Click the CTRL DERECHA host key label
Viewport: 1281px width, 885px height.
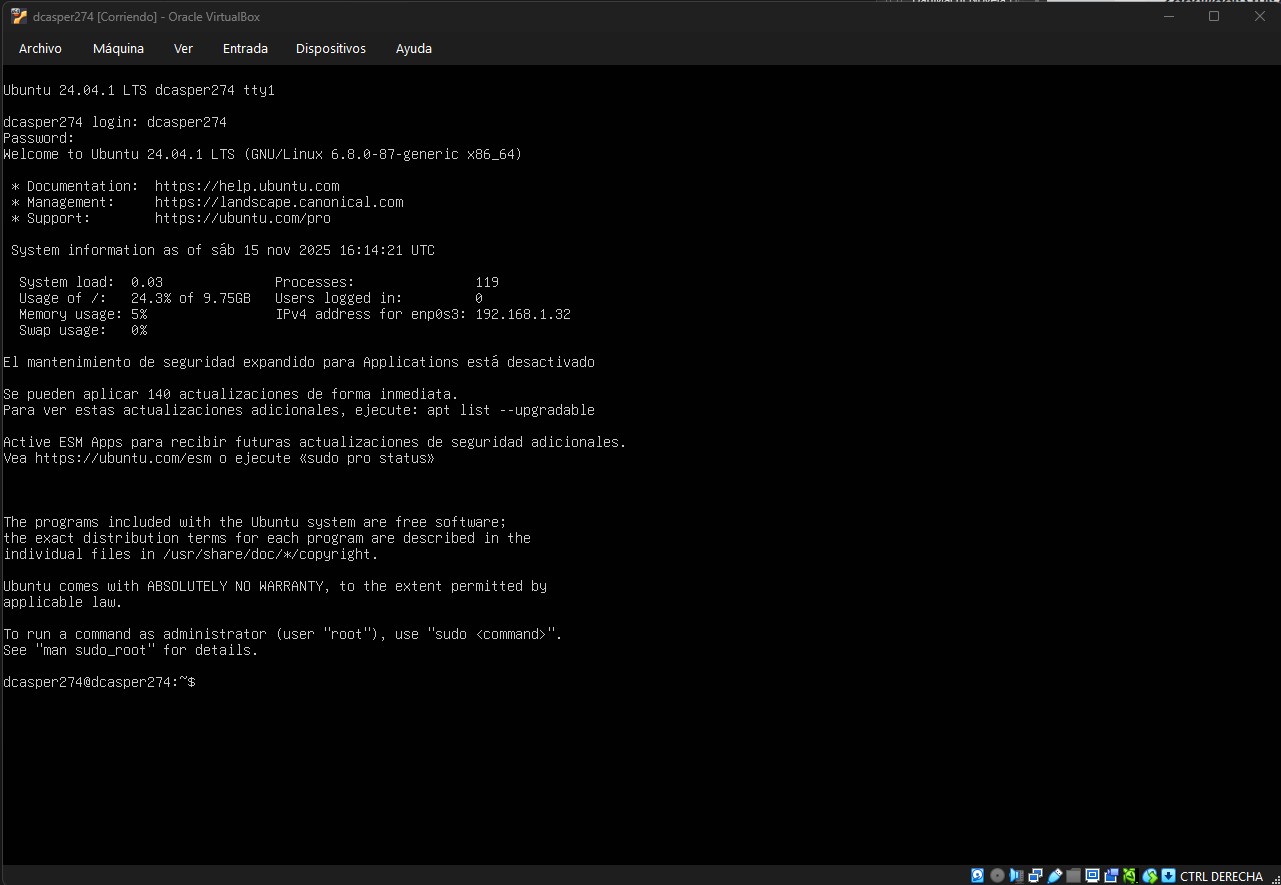(1221, 877)
